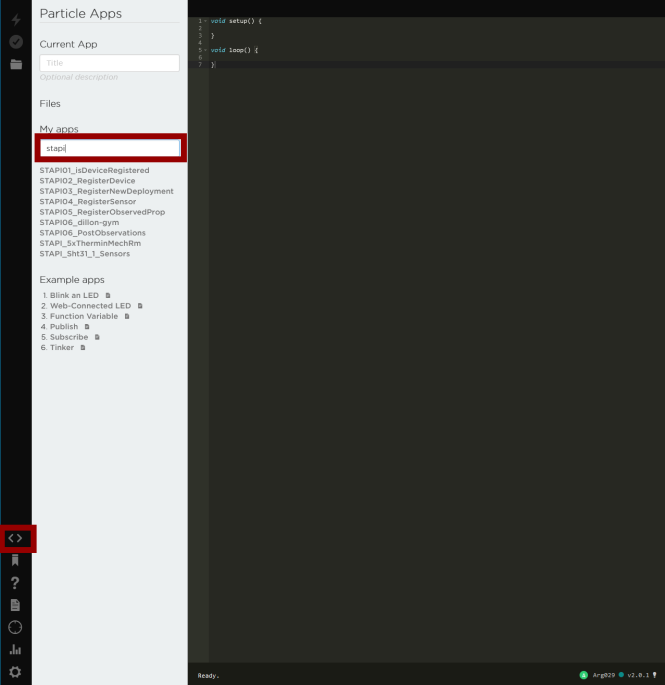Open the Code view angle-brackets icon
The height and width of the screenshot is (685, 665).
pos(15,538)
